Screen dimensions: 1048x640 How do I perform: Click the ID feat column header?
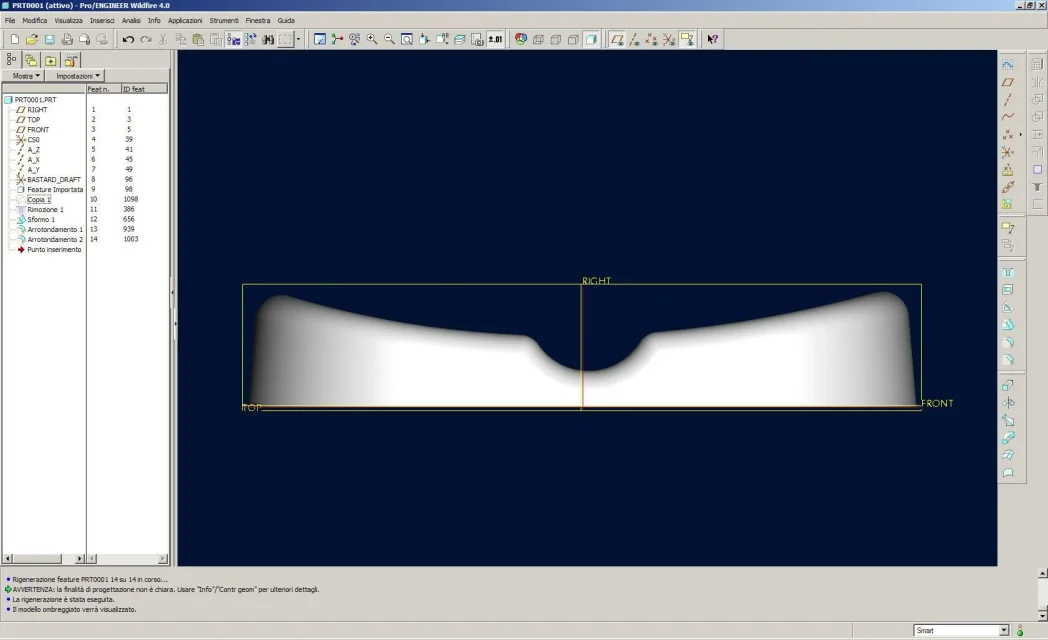click(143, 89)
